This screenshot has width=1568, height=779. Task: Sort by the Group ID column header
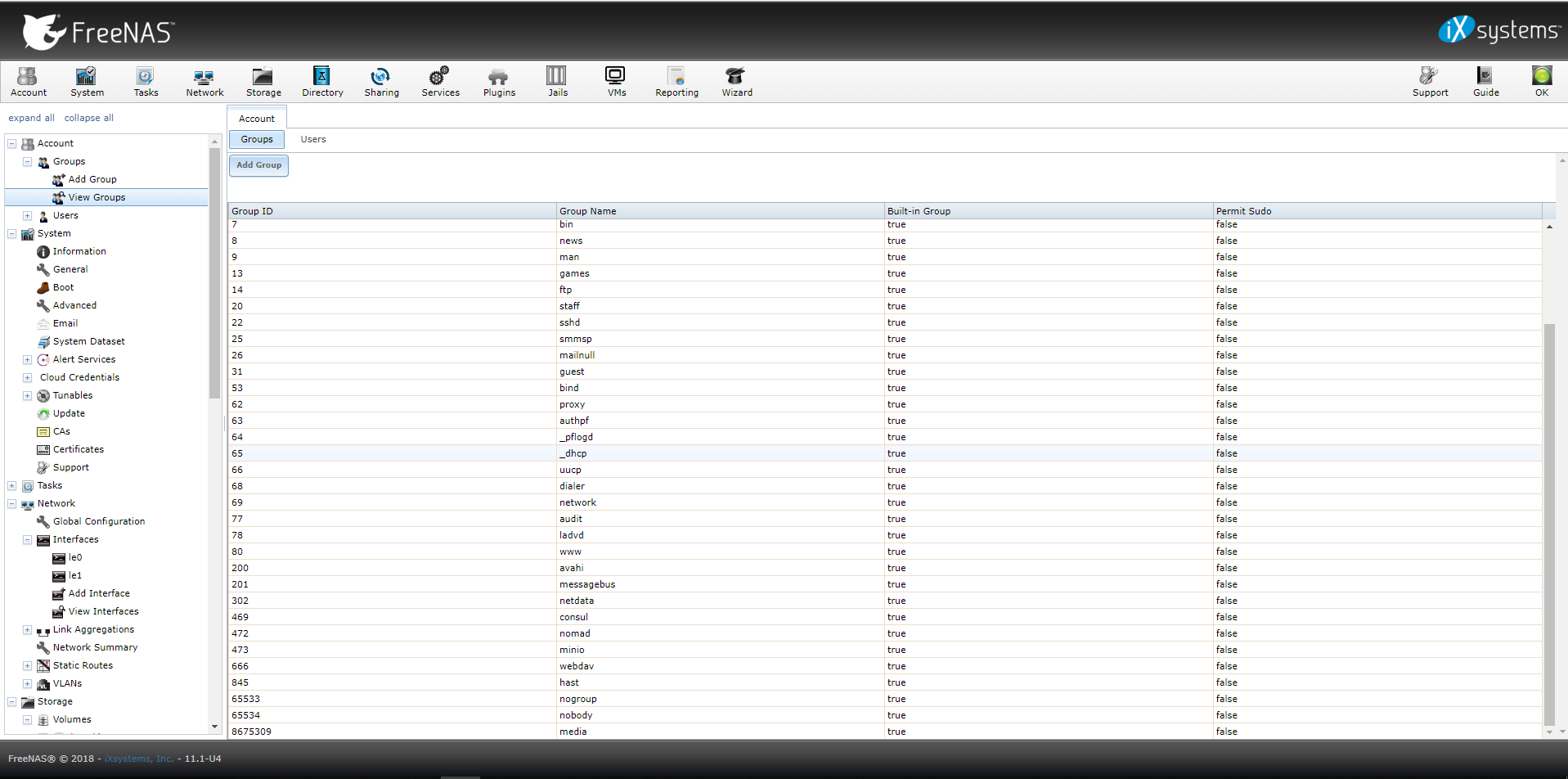(392, 211)
